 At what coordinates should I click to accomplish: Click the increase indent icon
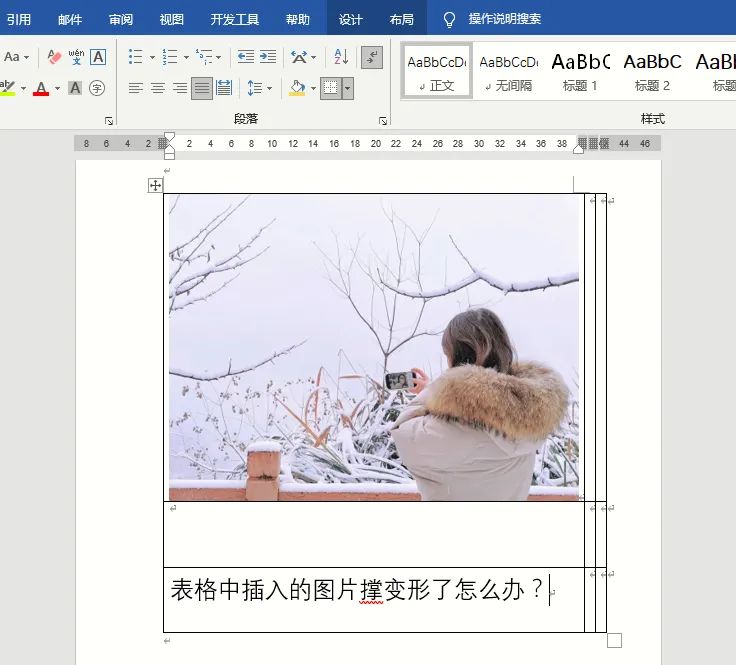pos(268,57)
